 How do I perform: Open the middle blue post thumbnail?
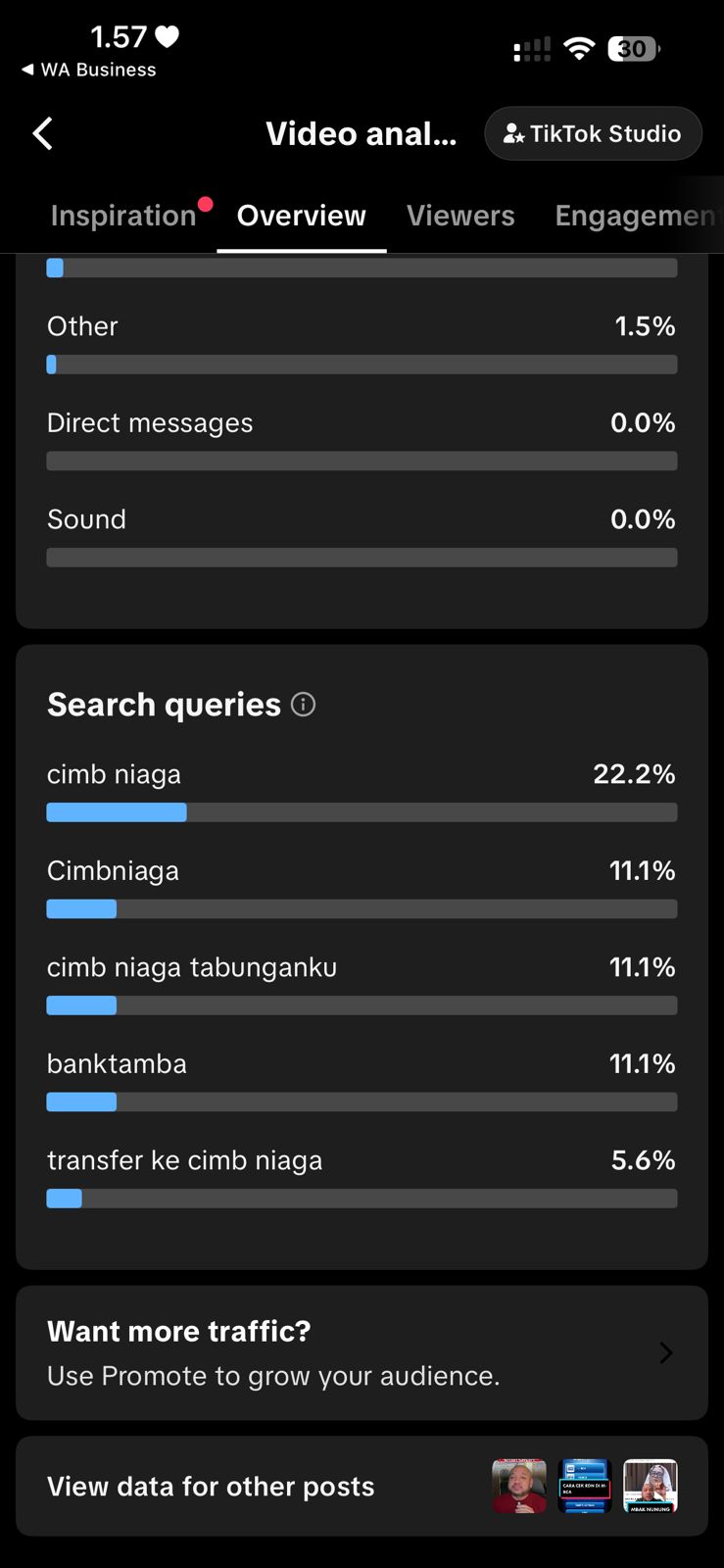[x=585, y=1487]
